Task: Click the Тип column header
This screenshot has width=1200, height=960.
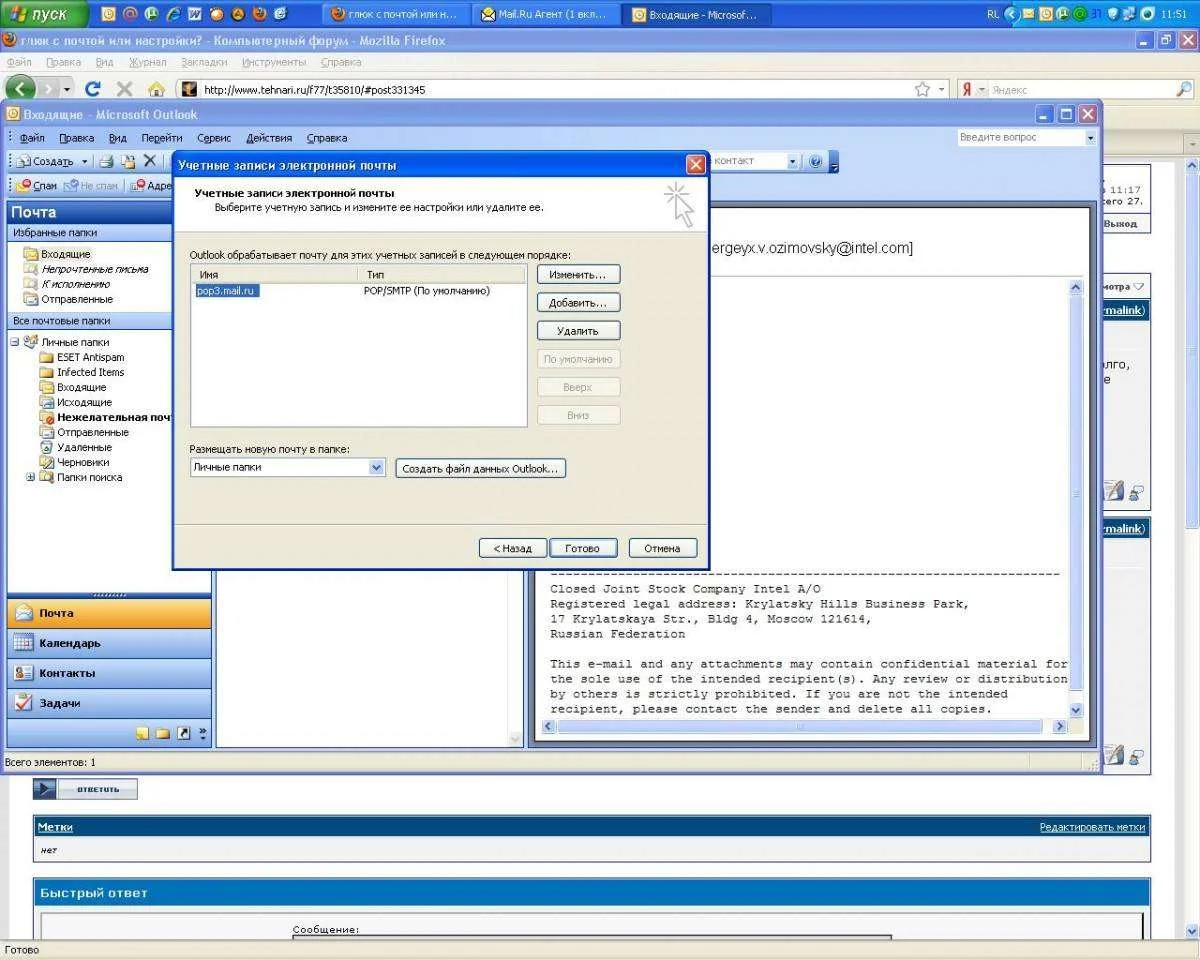Action: (x=440, y=274)
